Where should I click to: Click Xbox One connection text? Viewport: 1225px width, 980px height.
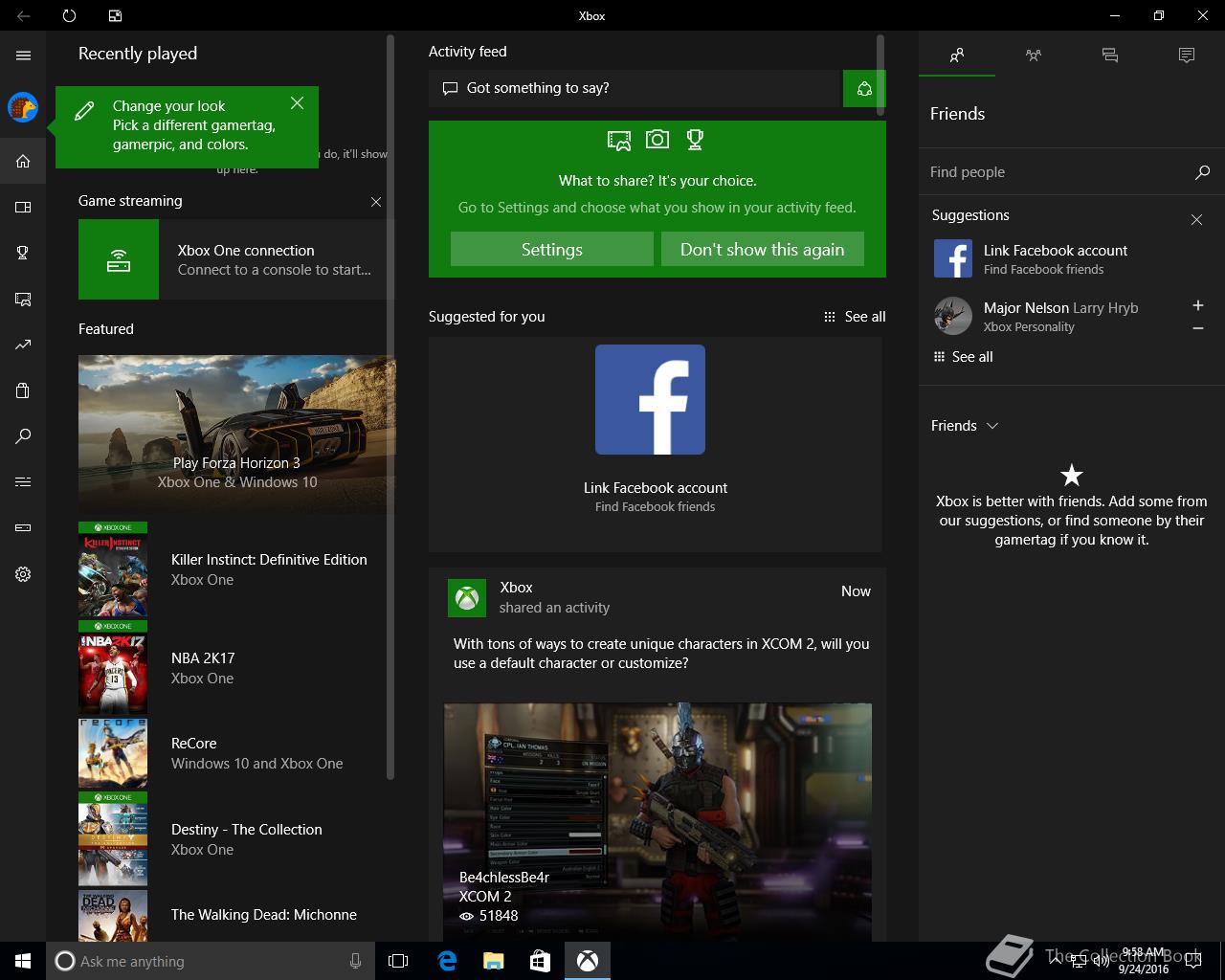tap(246, 251)
